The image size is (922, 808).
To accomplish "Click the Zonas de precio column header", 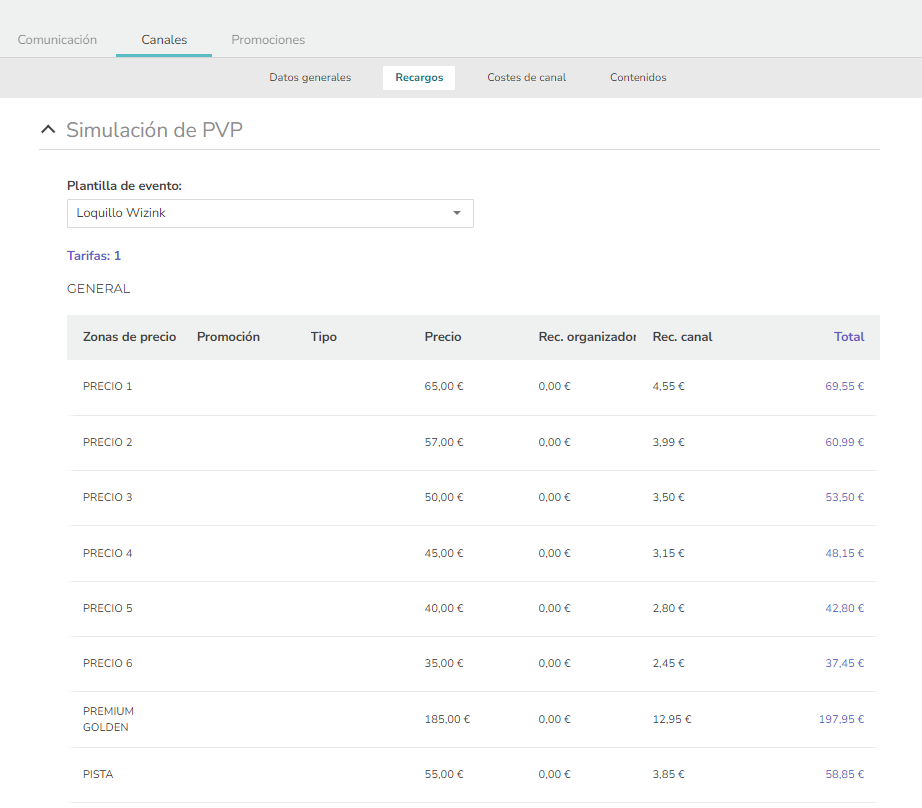I will (129, 337).
